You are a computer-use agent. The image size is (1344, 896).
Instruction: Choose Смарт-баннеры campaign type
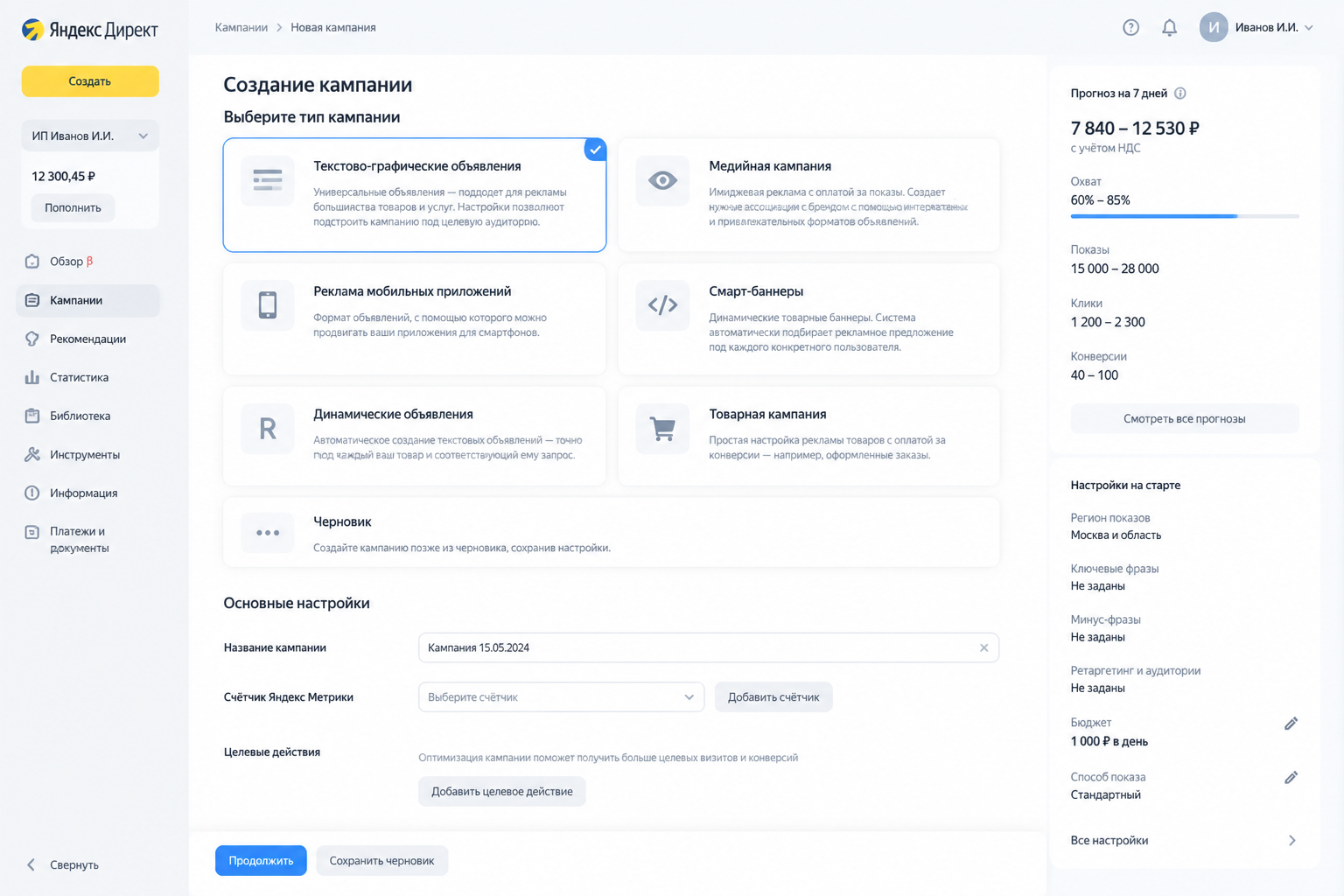pos(808,318)
